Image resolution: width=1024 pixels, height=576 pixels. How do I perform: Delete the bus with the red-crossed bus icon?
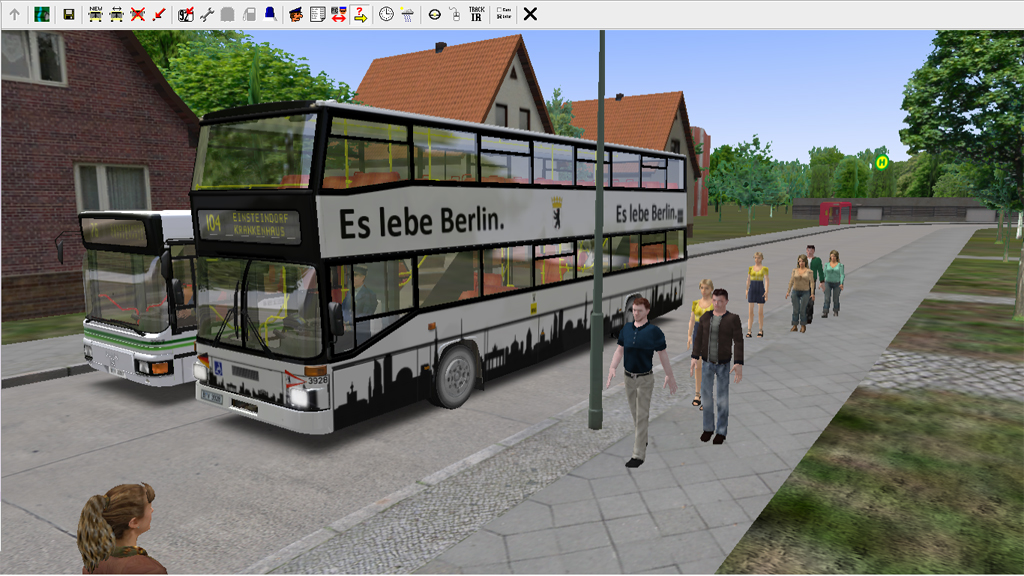click(137, 14)
